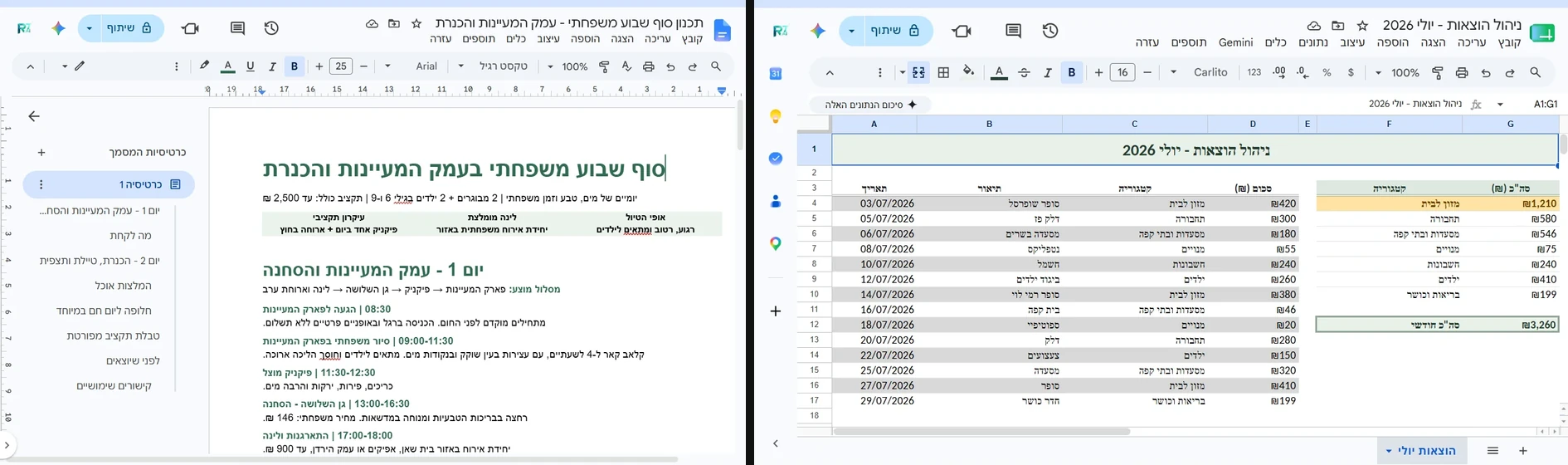Open options for כרטיסיה 1
1568x465 pixels.
click(41, 184)
